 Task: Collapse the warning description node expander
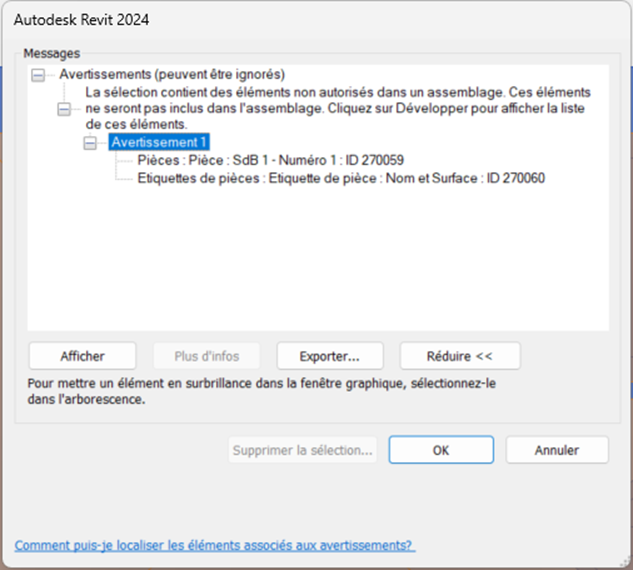[x=66, y=108]
